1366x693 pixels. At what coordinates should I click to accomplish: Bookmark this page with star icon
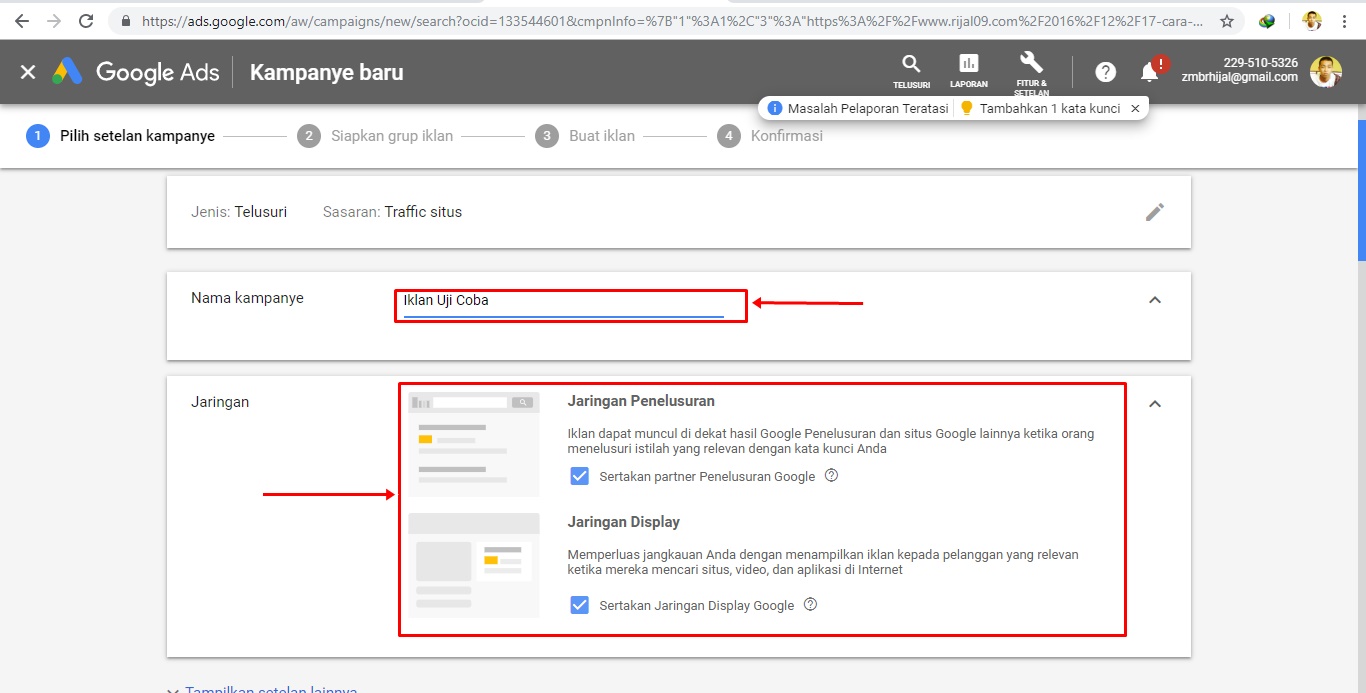(x=1227, y=20)
